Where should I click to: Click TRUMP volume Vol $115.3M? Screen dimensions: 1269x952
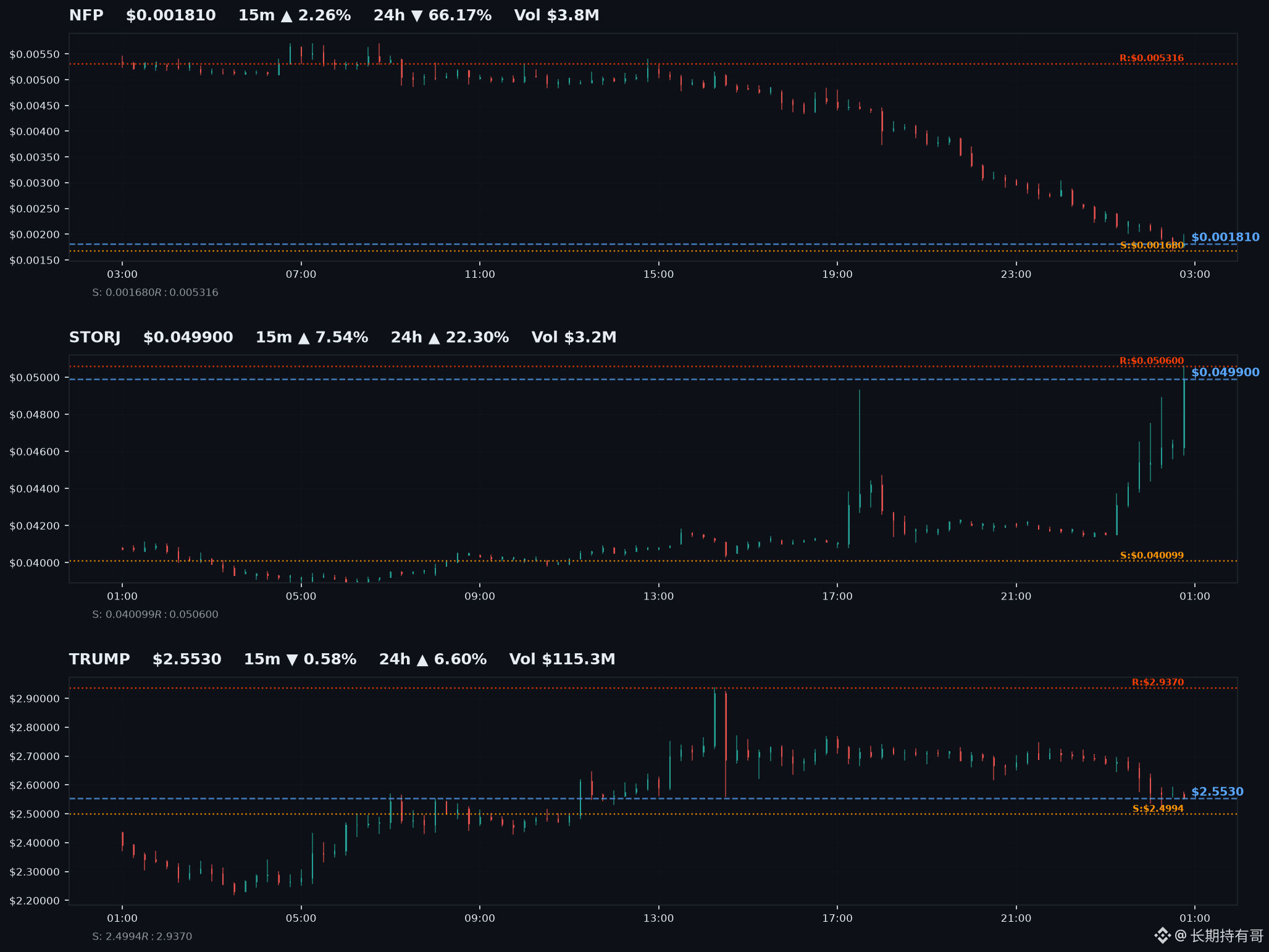pyautogui.click(x=563, y=659)
